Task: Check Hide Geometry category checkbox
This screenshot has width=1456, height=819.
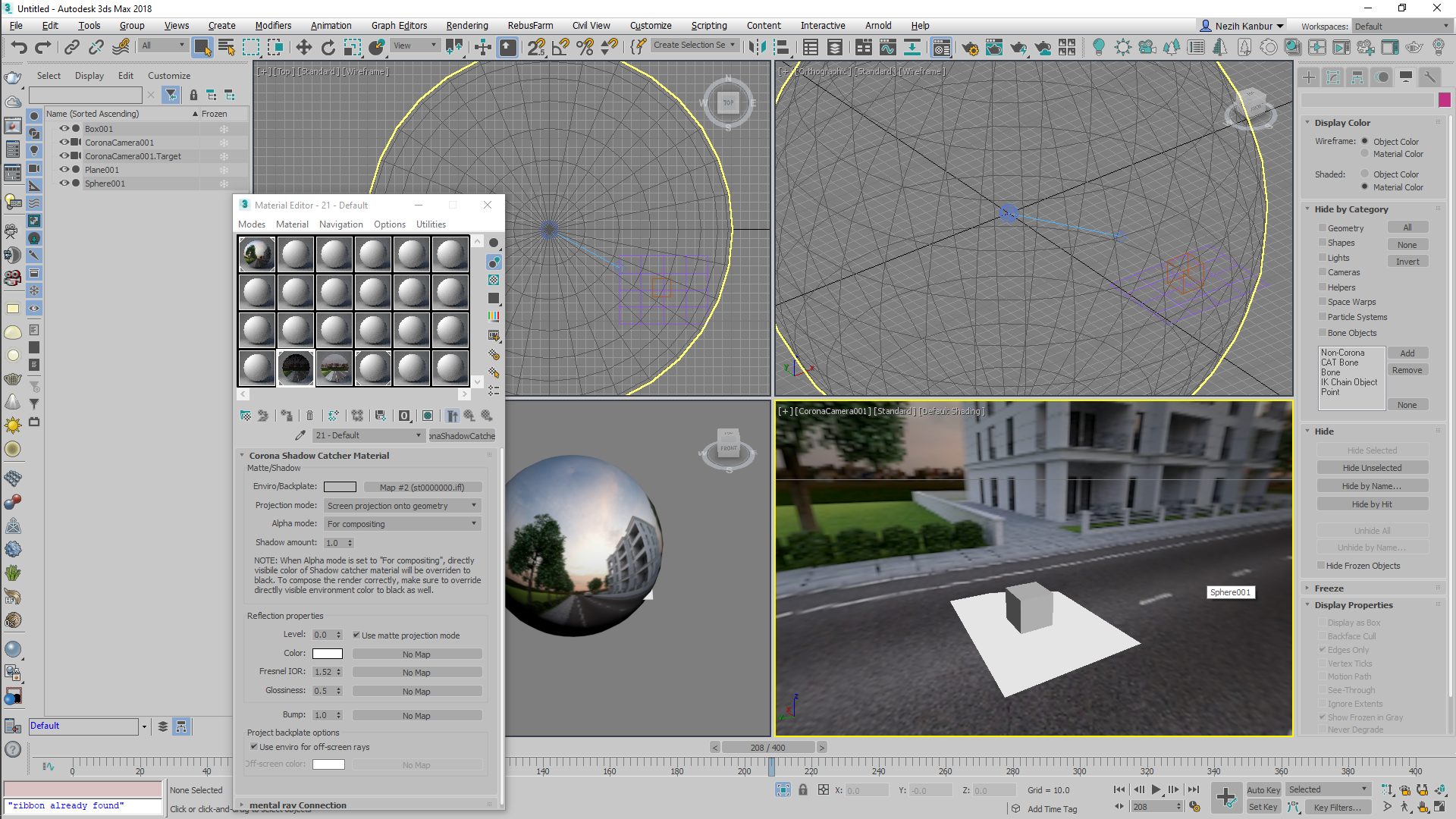Action: point(1323,227)
